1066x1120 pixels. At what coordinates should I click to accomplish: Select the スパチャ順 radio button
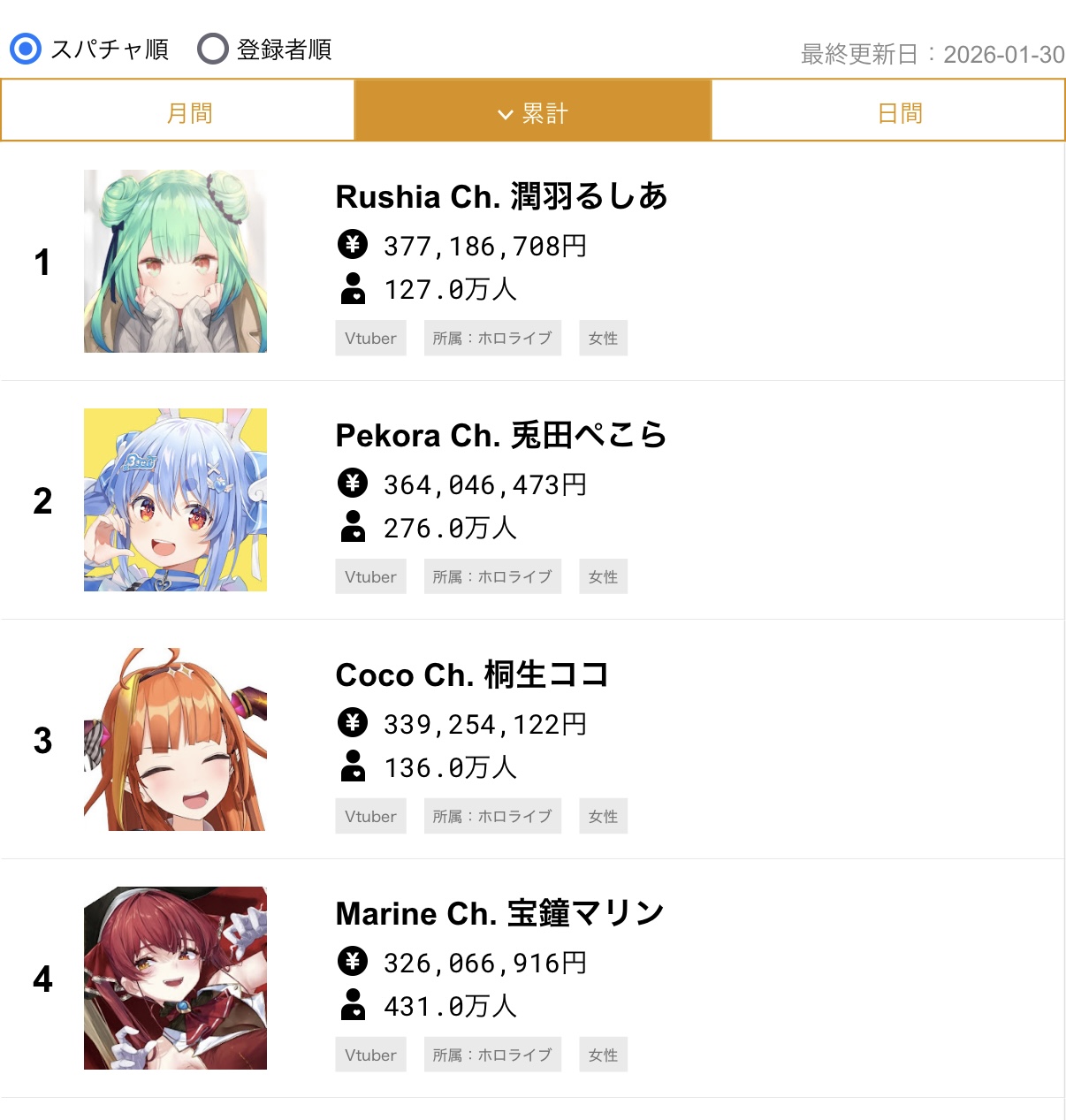(26, 49)
